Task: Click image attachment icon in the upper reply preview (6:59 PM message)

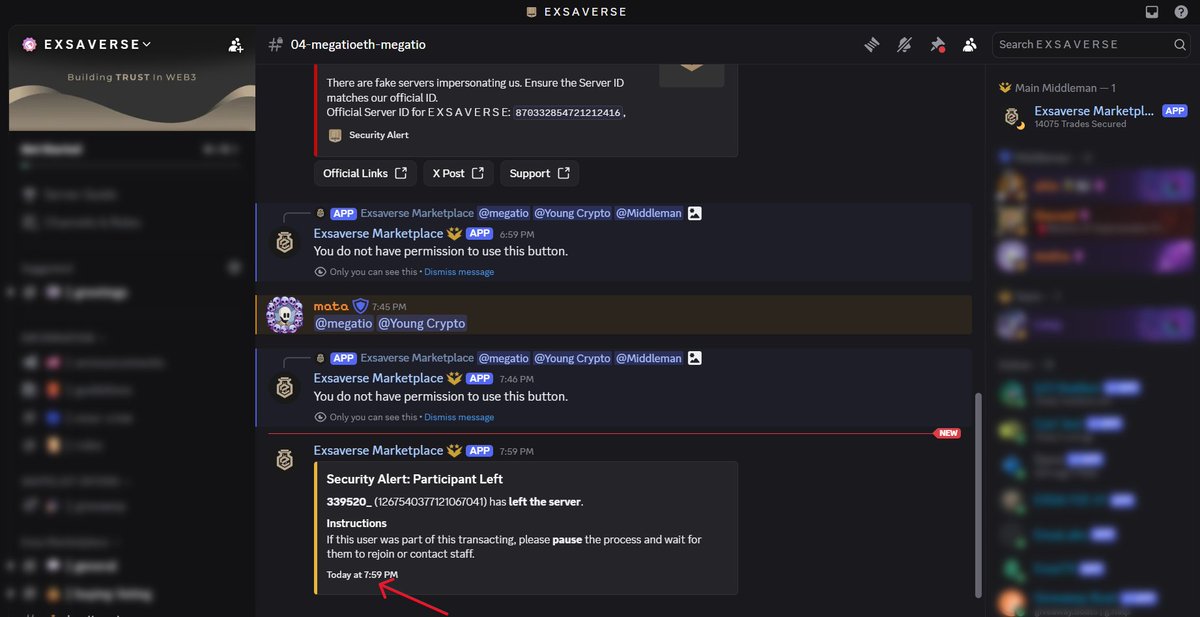Action: (695, 213)
